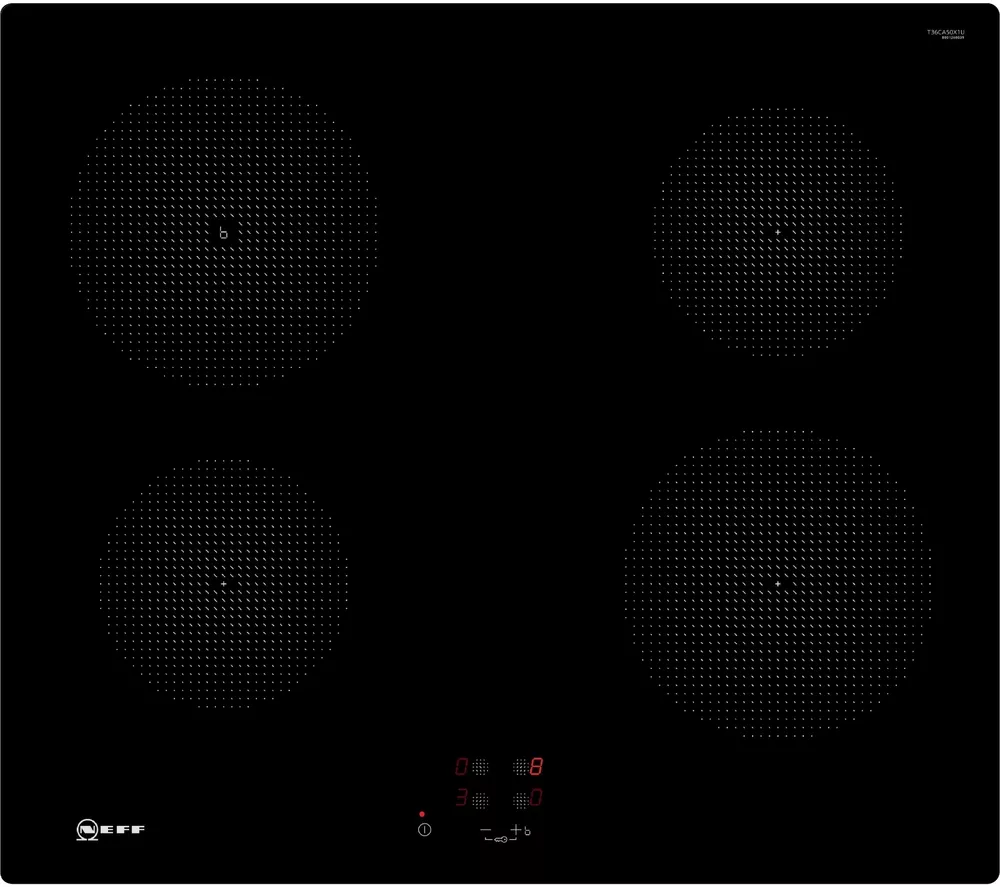Click the red power indicator light
The image size is (1000, 887).
[422, 814]
